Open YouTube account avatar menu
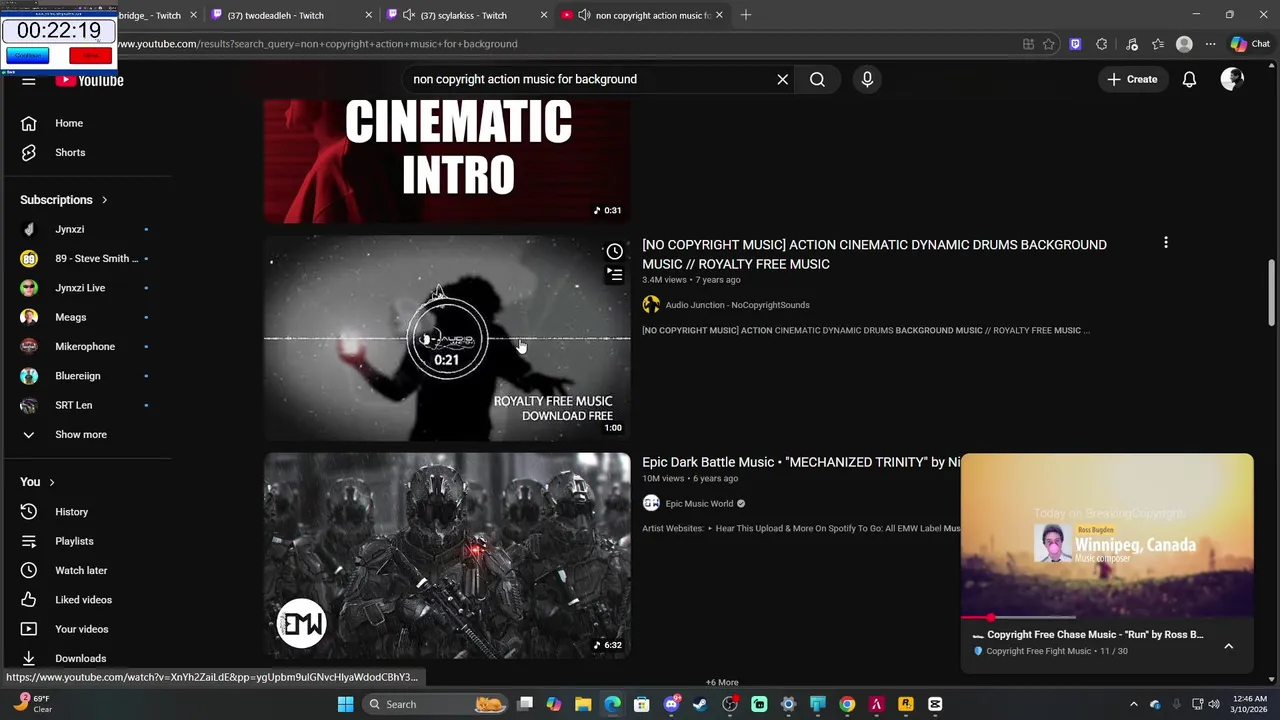Screen dimensions: 1280x720 [x=1232, y=79]
